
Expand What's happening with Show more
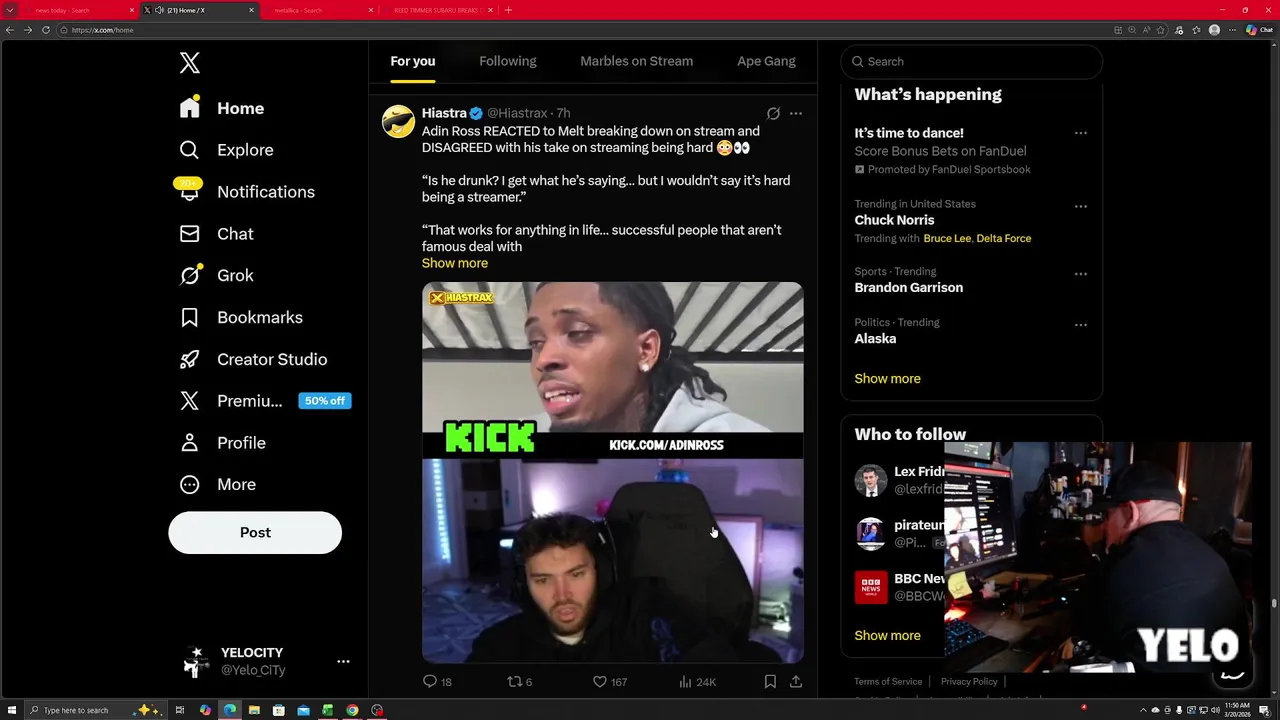888,379
